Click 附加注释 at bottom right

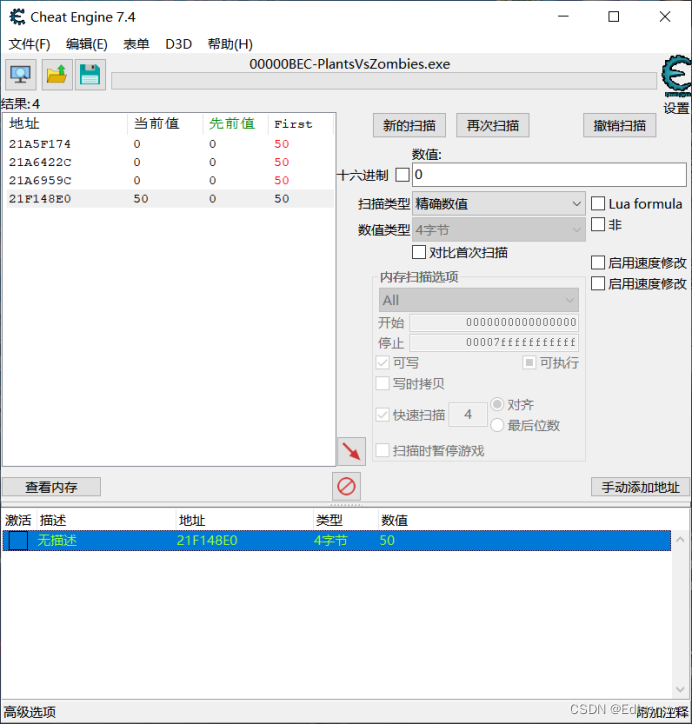pos(662,712)
